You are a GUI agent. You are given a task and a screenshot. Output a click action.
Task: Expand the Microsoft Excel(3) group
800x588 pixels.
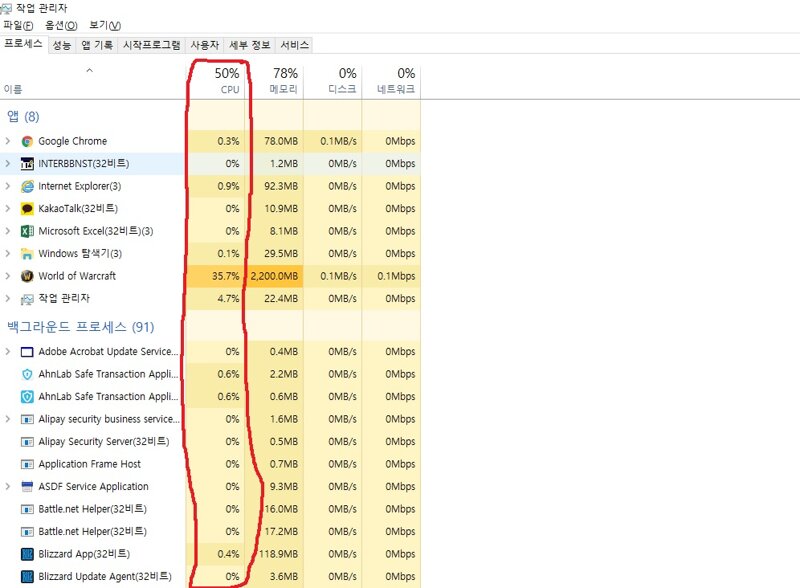(x=8, y=231)
